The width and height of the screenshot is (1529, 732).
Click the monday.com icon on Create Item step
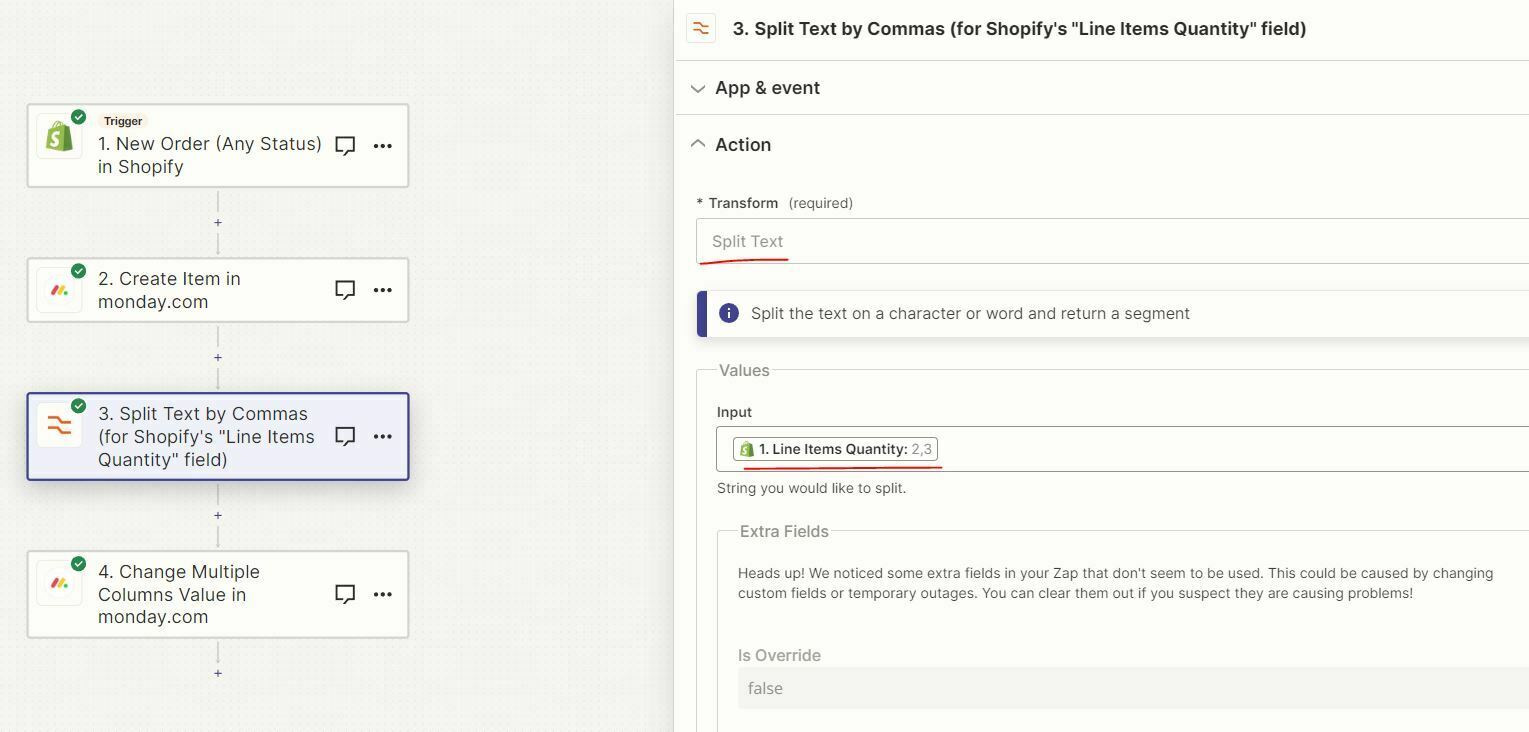pos(60,290)
